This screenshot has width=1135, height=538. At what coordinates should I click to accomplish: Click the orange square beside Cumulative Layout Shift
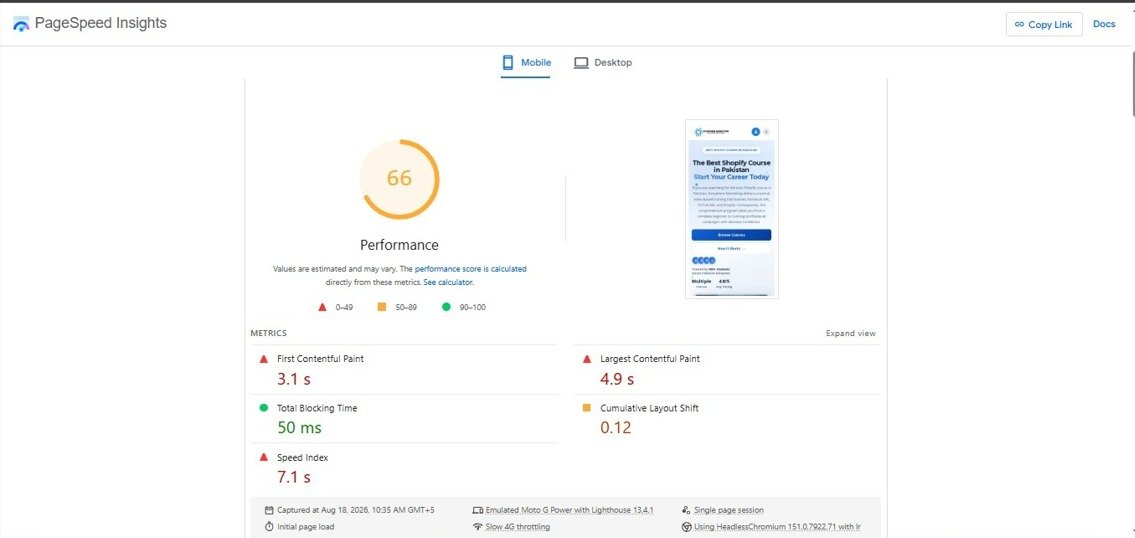pos(587,408)
